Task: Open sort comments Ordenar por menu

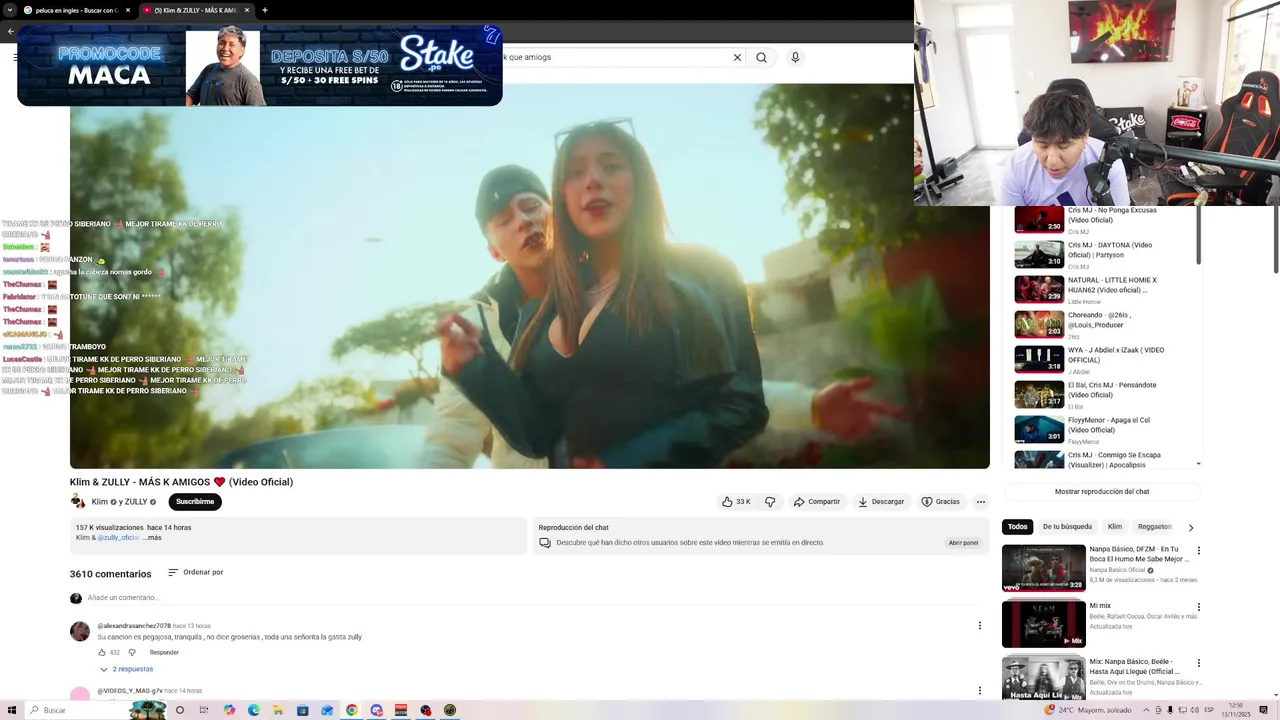Action: (196, 573)
